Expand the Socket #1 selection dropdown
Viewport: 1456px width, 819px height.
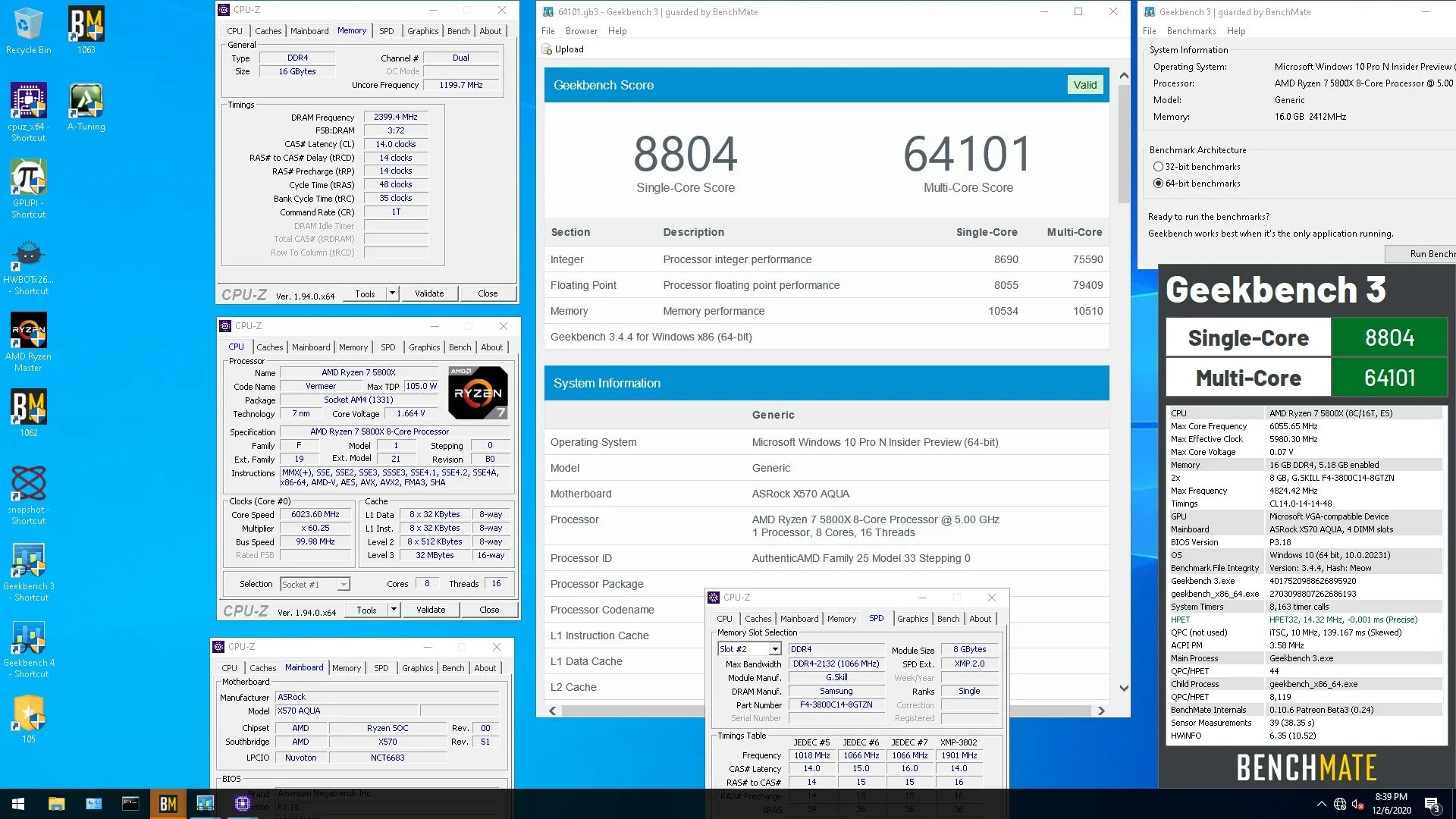(344, 585)
